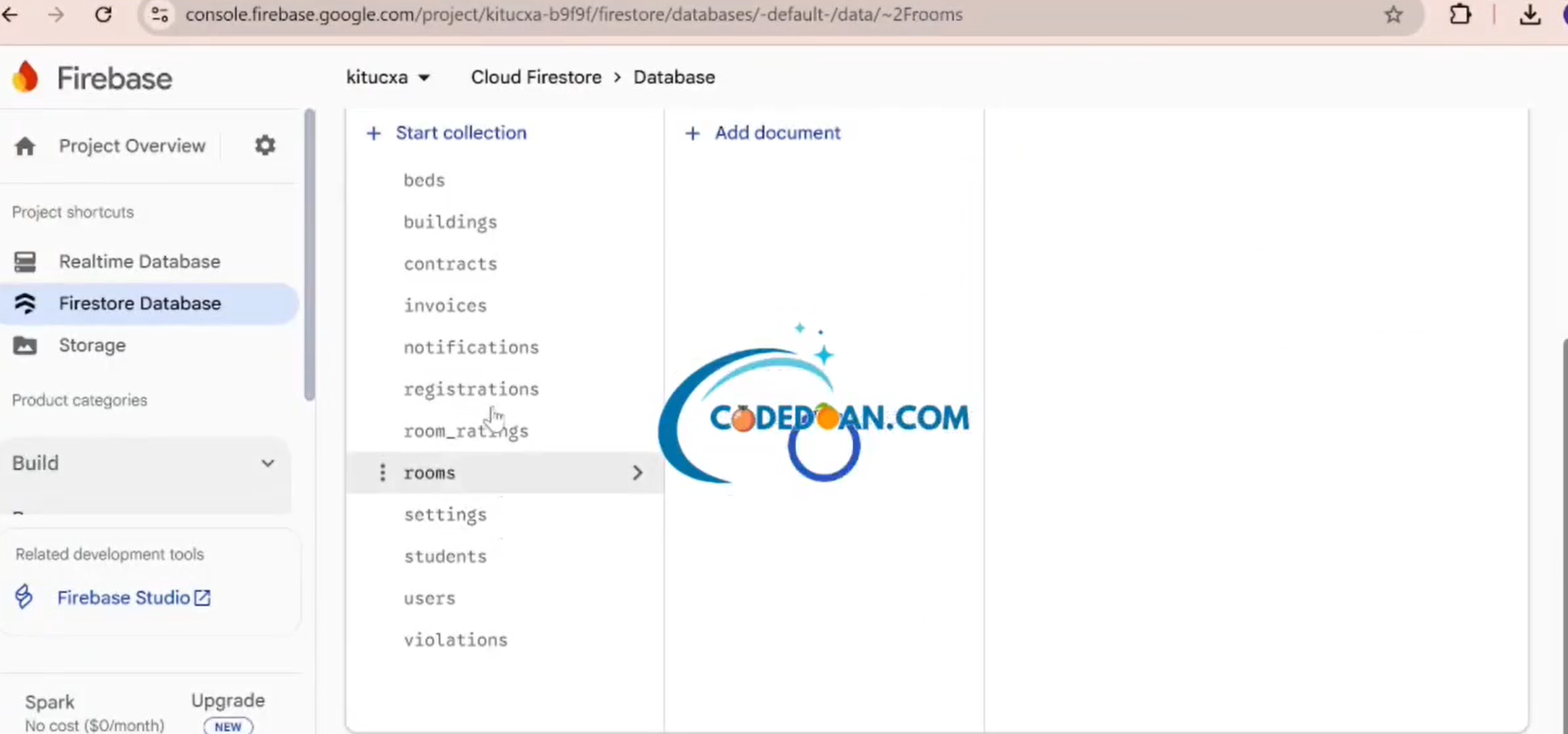Click the Realtime Database icon
Viewport: 1568px width, 734px height.
point(25,261)
